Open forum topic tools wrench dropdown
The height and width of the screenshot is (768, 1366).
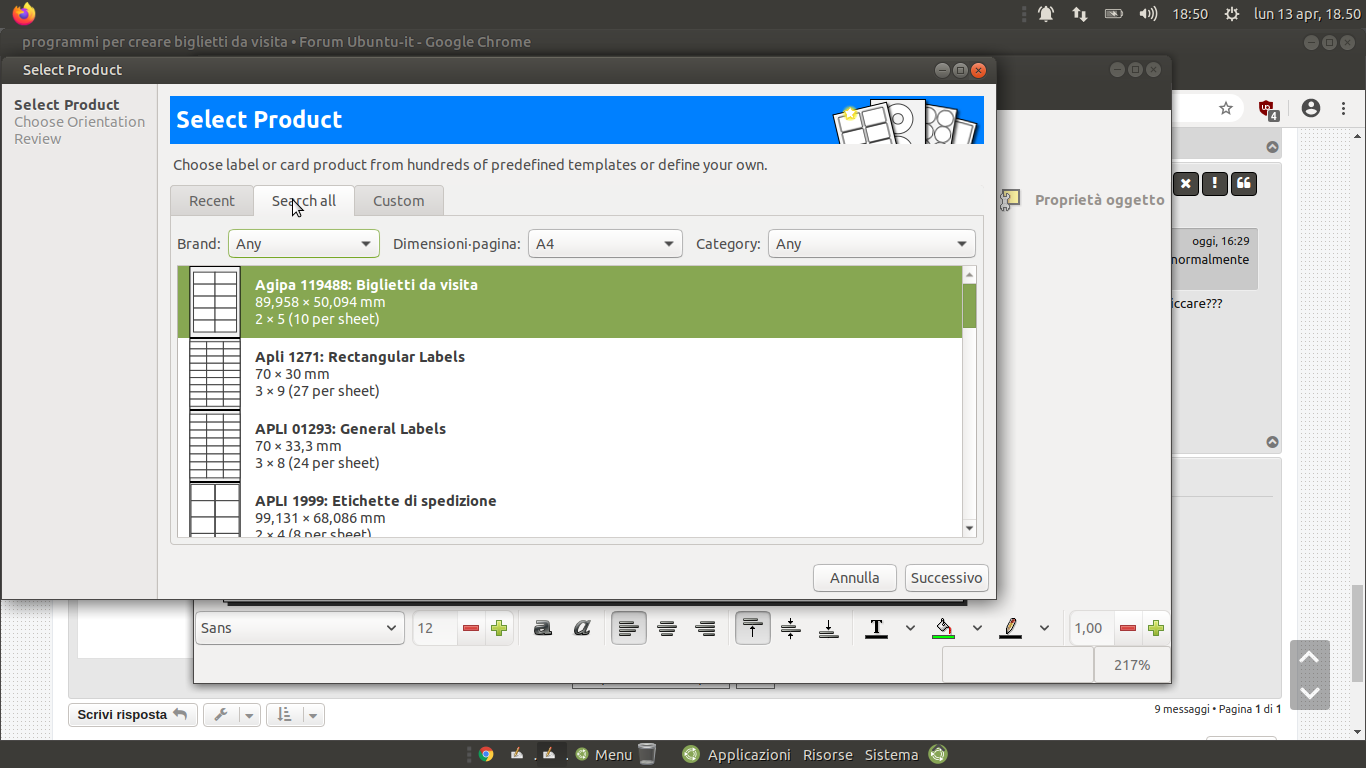232,715
